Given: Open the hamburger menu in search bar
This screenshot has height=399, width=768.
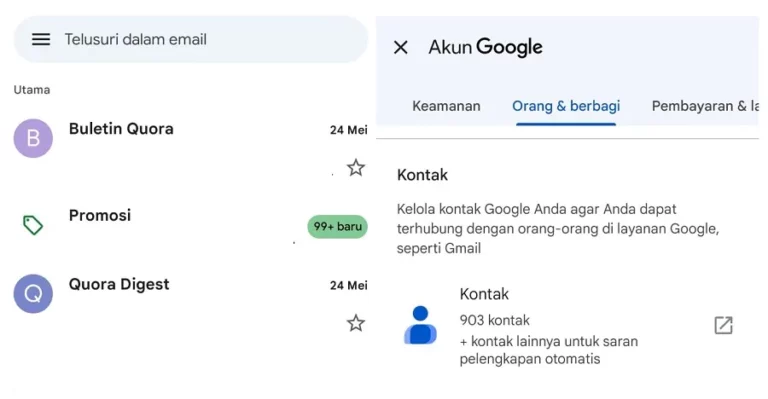Looking at the screenshot, I should coord(41,39).
